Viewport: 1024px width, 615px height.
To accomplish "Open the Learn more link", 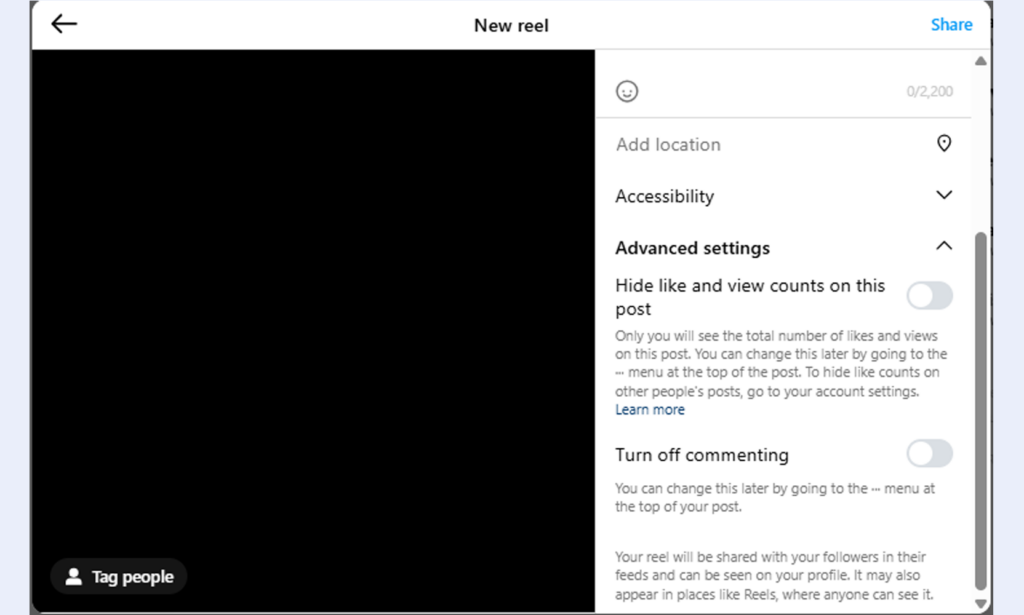I will click(x=650, y=410).
